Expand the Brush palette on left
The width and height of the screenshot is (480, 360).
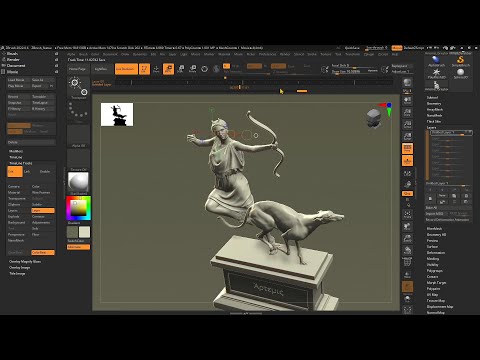[x=12, y=54]
